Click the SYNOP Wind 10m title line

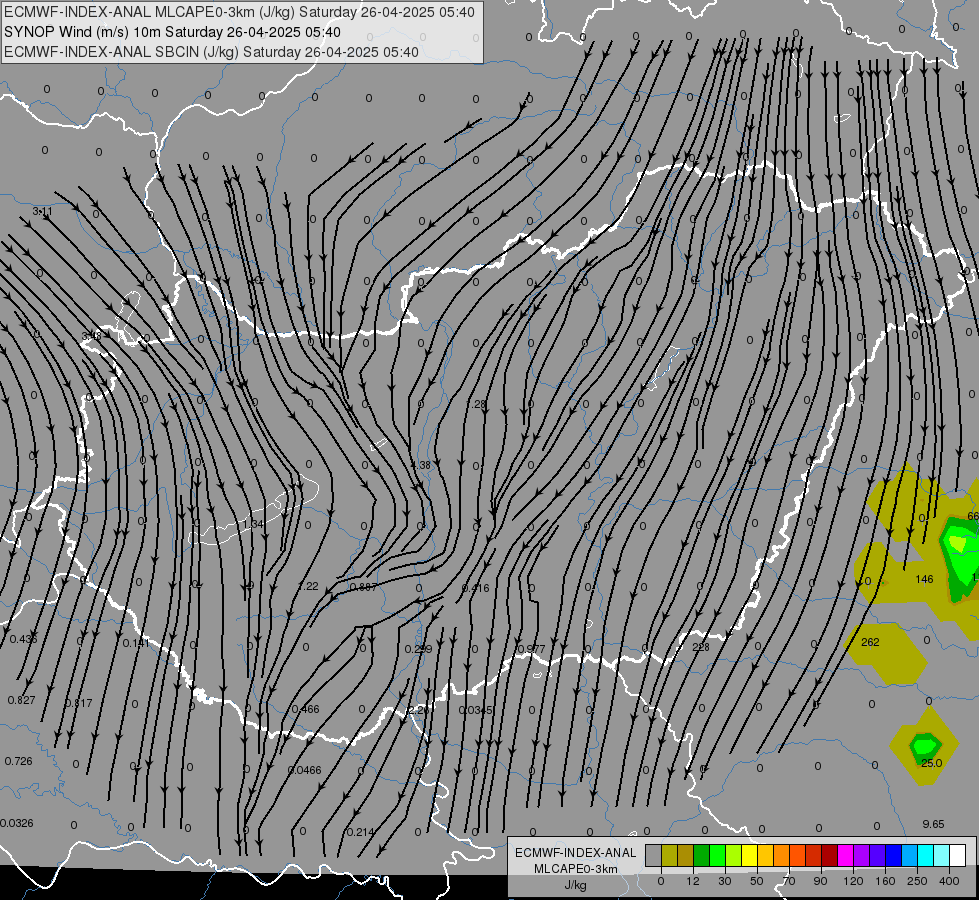click(x=172, y=32)
